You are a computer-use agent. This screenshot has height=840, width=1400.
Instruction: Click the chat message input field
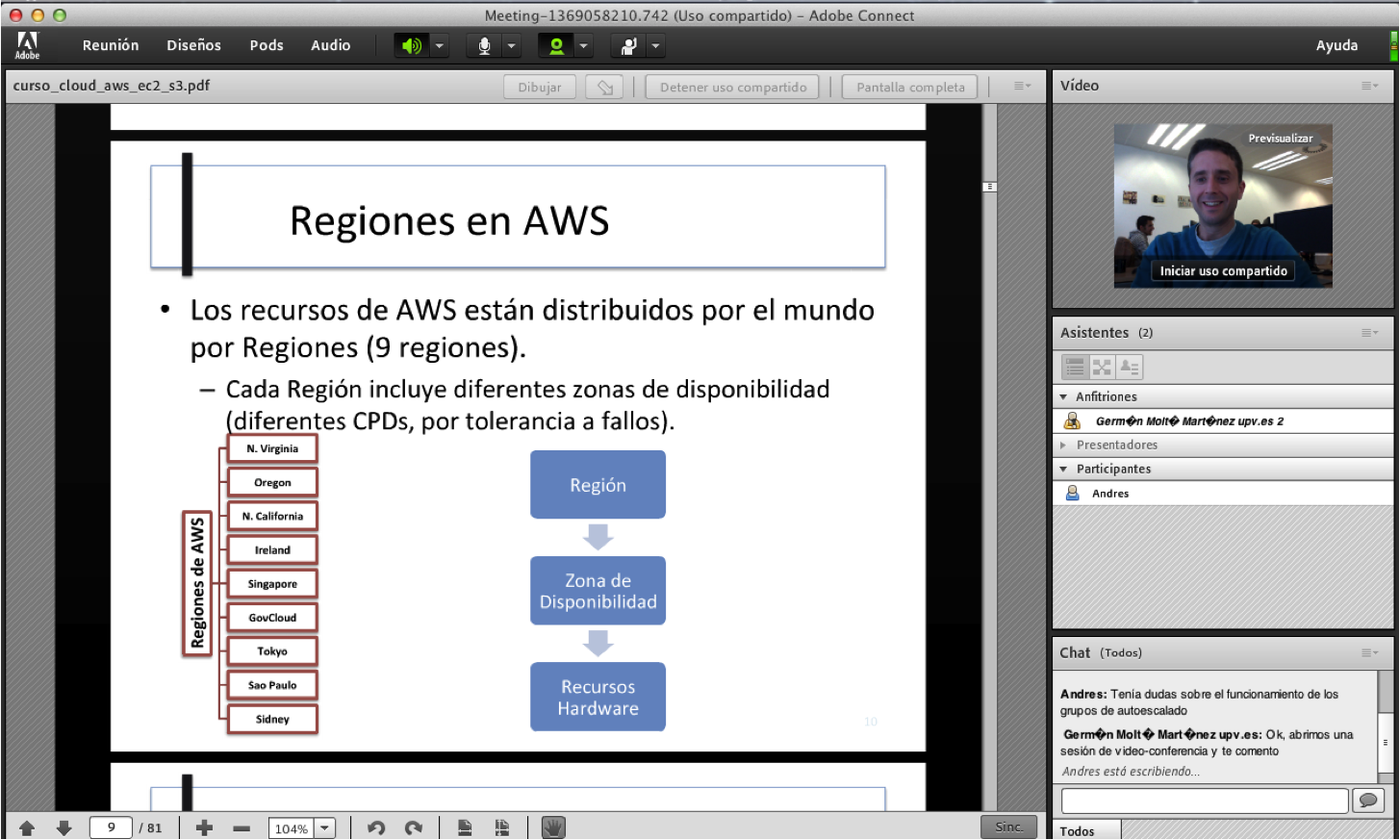1205,801
